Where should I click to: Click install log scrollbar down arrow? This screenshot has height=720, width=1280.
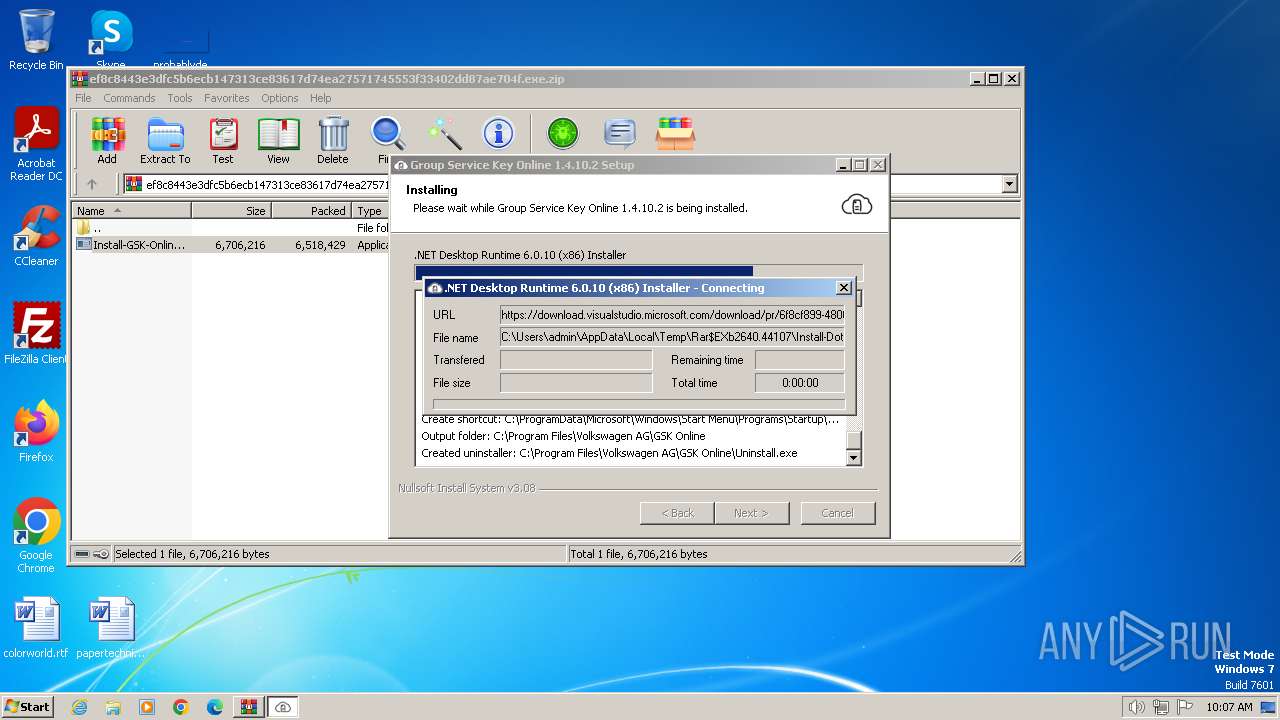pos(854,458)
